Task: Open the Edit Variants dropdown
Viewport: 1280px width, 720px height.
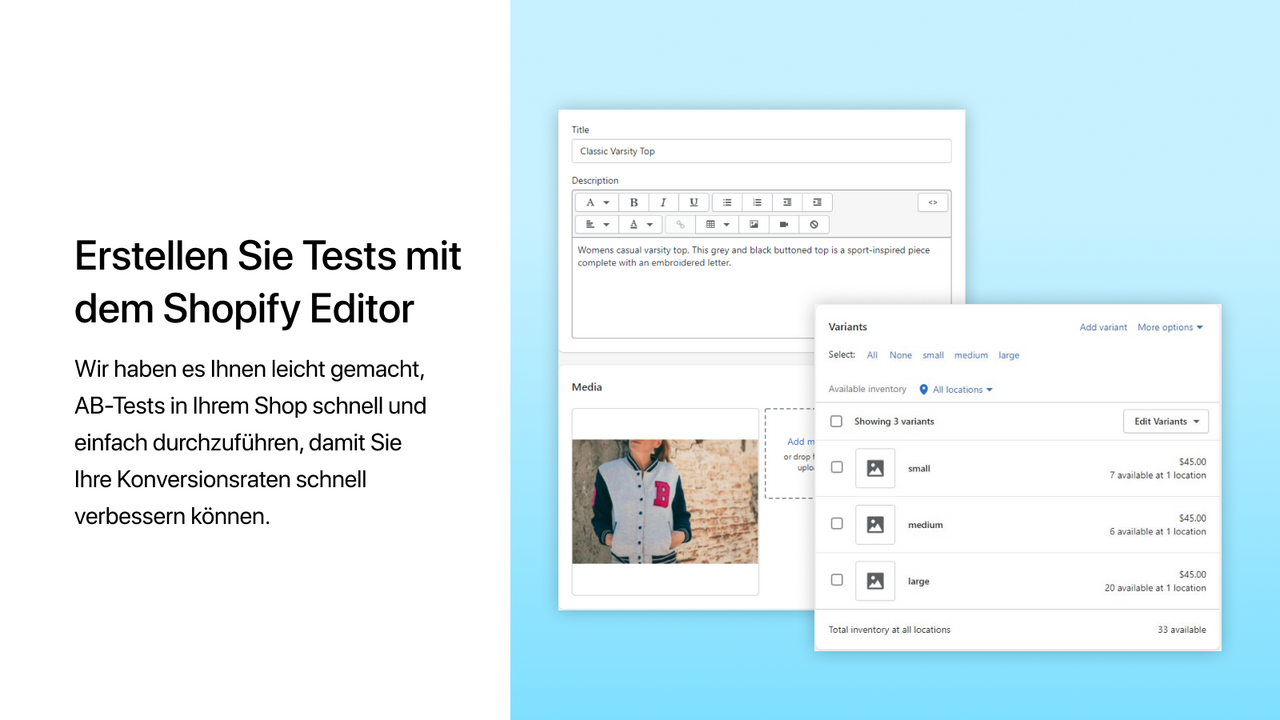Action: pos(1166,422)
